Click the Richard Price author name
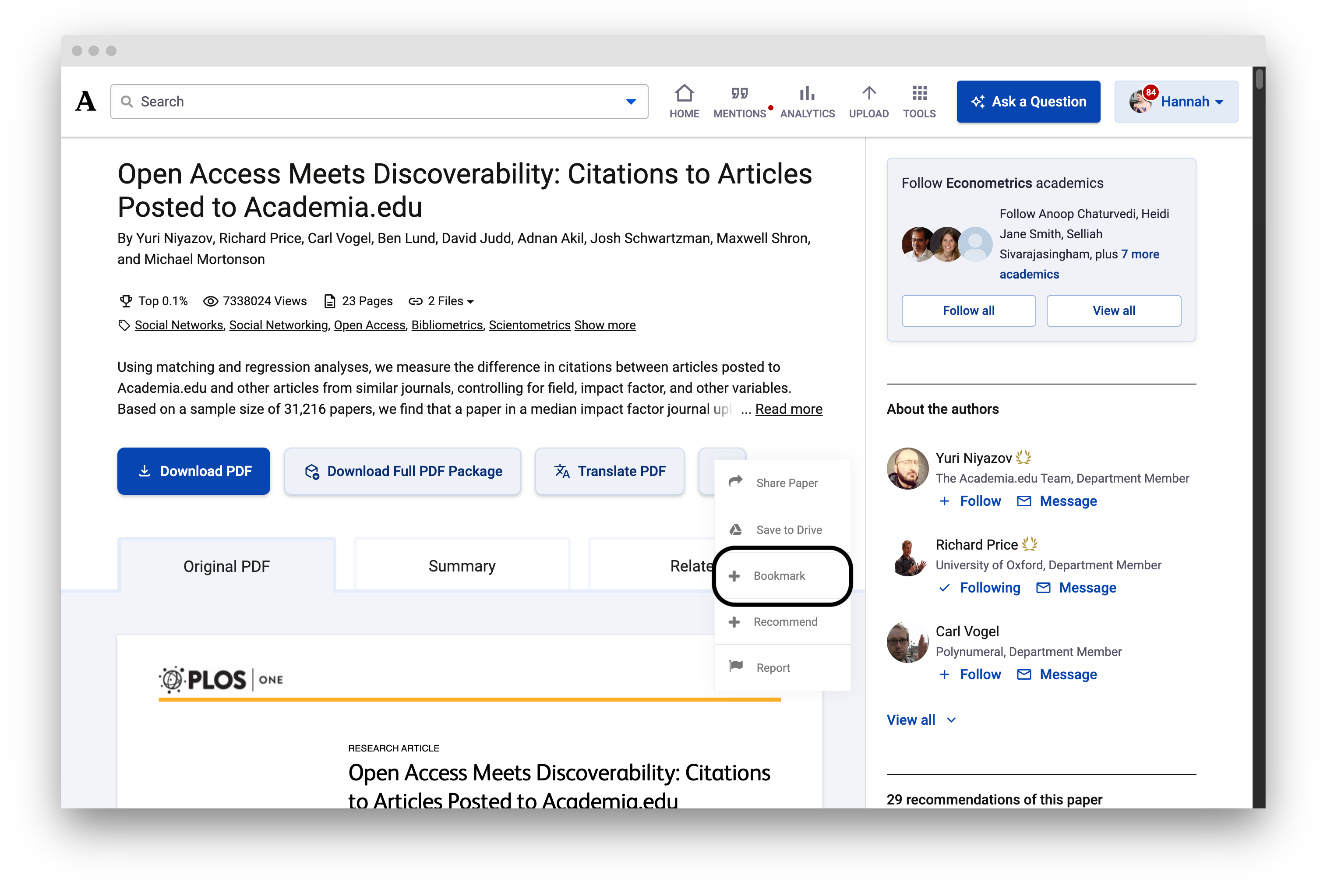Image resolution: width=1327 pixels, height=896 pixels. 976,545
